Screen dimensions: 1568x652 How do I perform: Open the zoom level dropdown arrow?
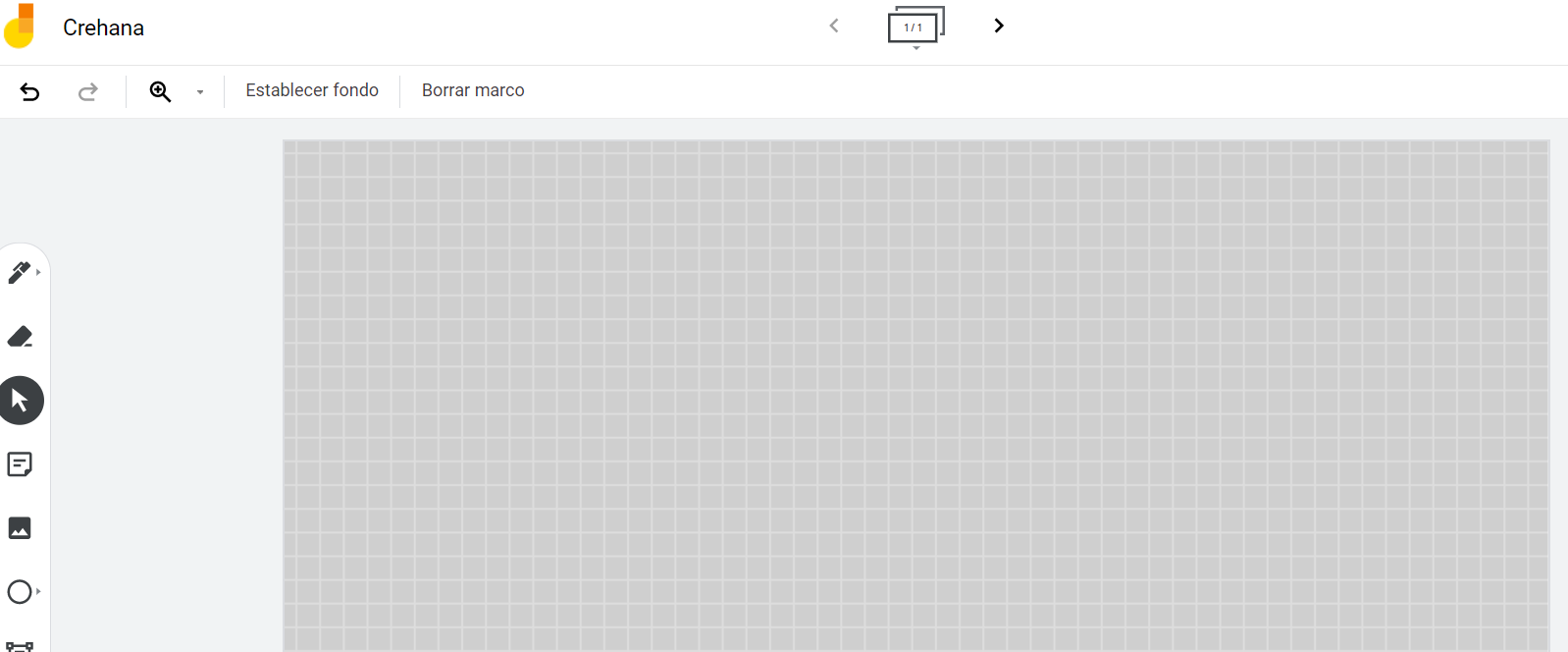pos(200,92)
